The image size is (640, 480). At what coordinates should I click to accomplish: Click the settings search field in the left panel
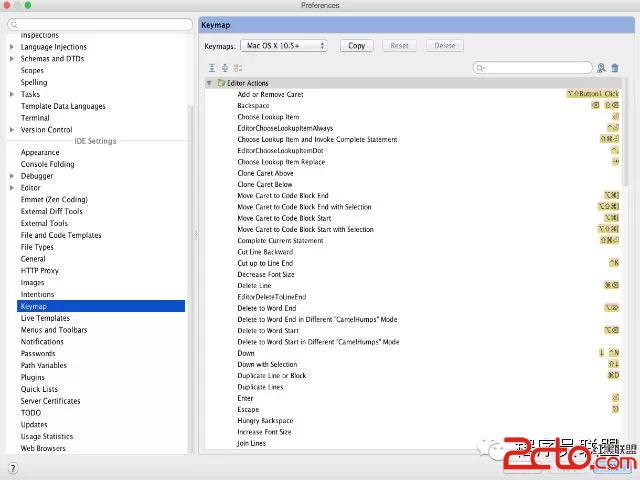100,24
